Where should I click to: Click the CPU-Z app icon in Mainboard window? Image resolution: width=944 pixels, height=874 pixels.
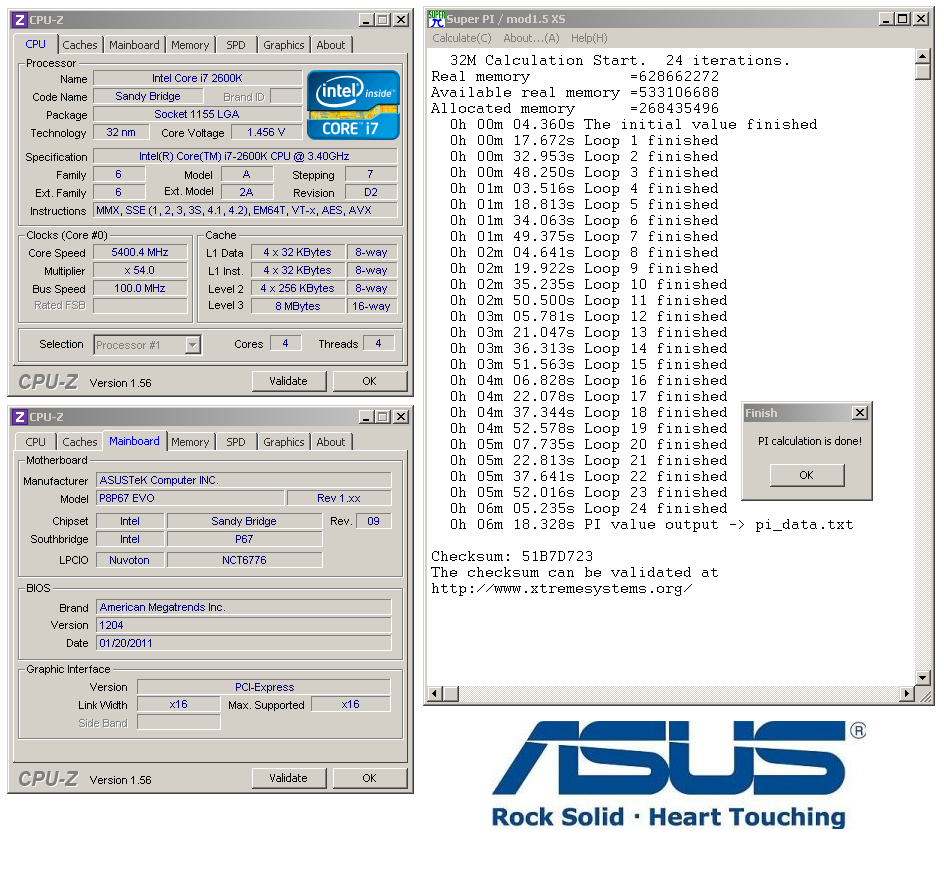coord(20,417)
